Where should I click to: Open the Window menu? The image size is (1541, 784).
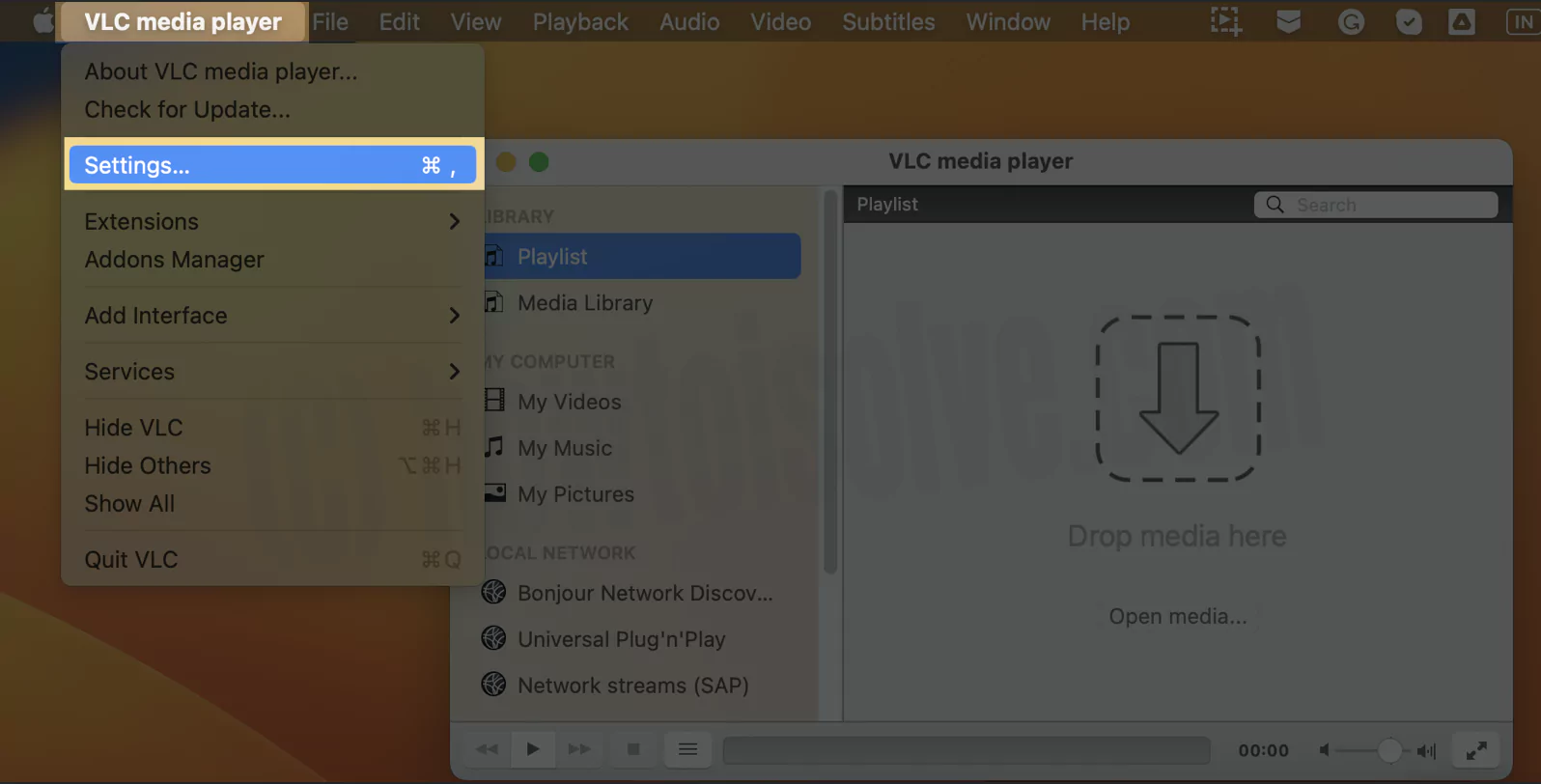pyautogui.click(x=1008, y=21)
